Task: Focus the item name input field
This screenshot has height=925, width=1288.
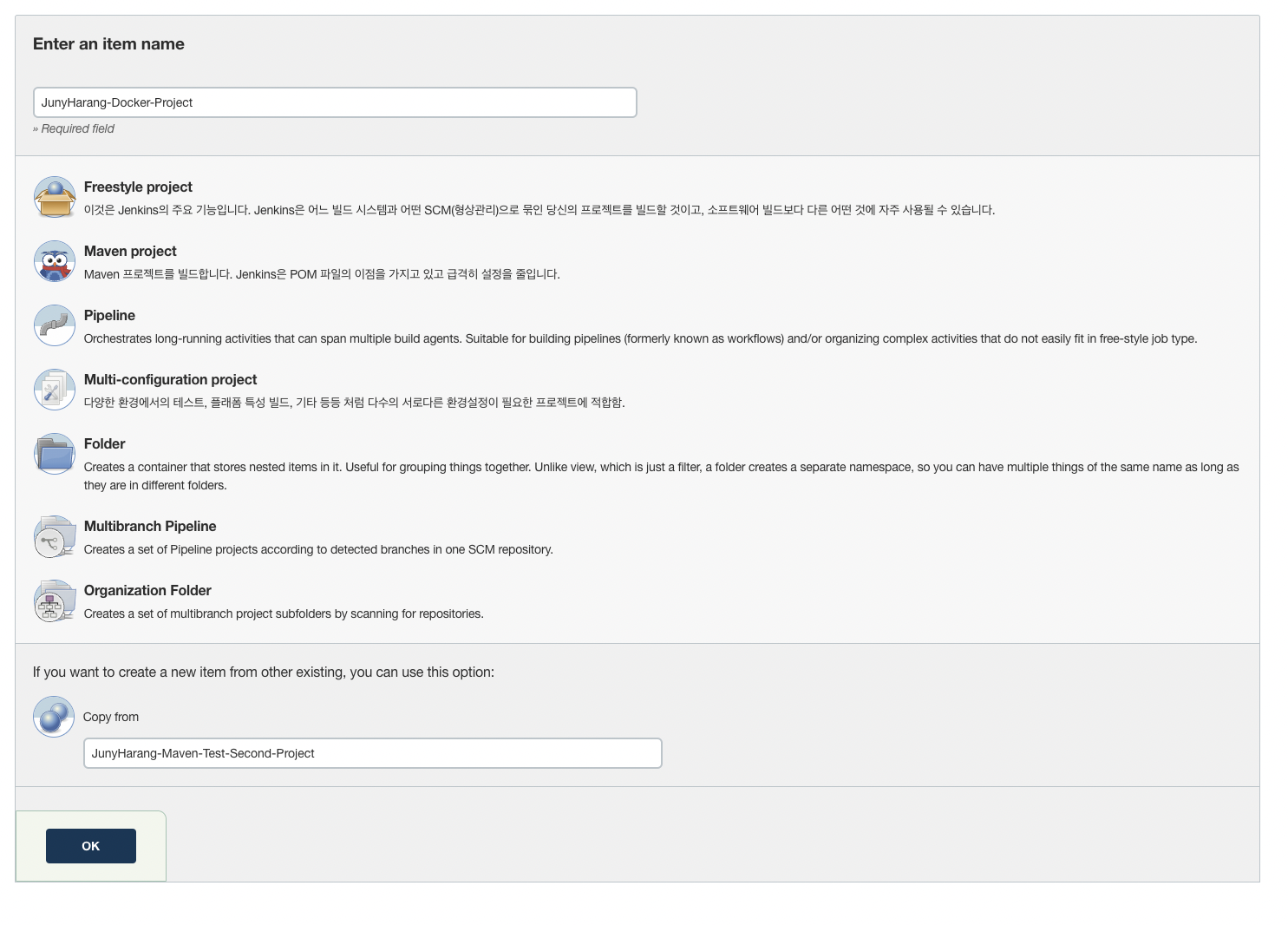Action: (x=335, y=102)
